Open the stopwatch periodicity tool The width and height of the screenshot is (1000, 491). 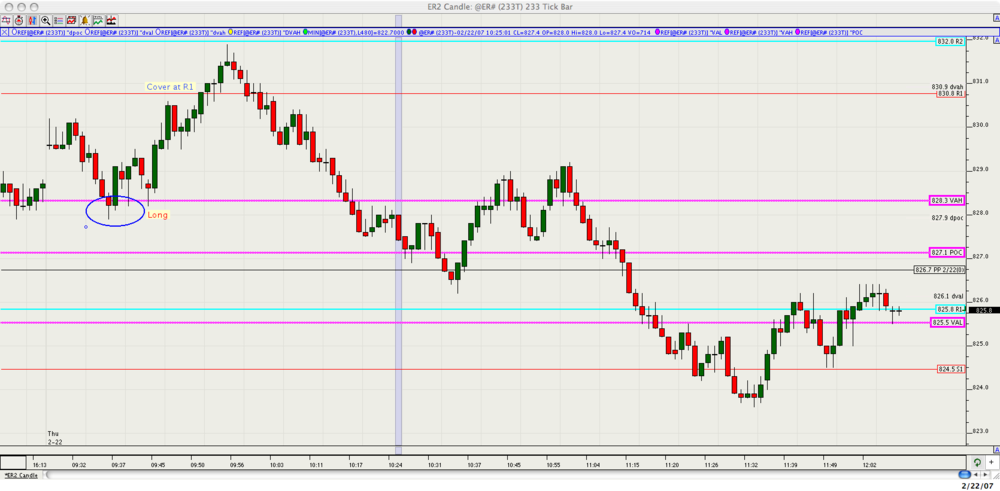pos(19,20)
